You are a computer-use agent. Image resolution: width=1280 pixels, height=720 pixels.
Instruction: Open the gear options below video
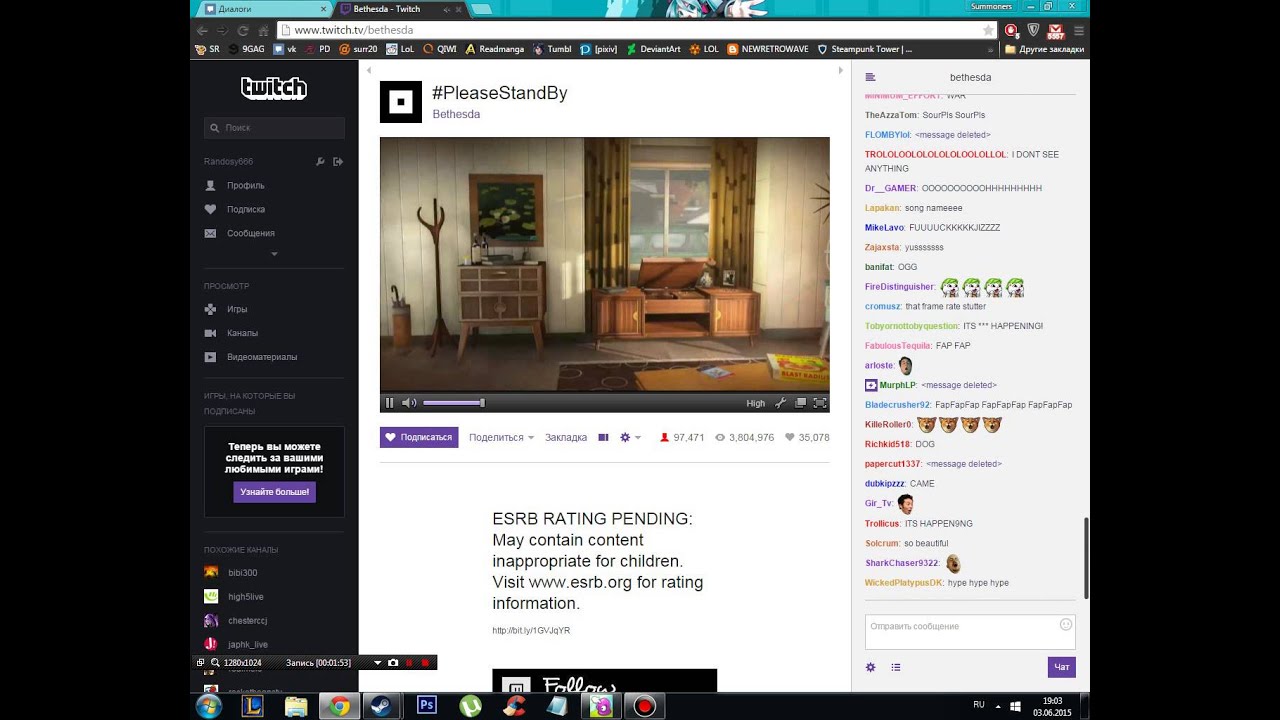click(x=630, y=437)
